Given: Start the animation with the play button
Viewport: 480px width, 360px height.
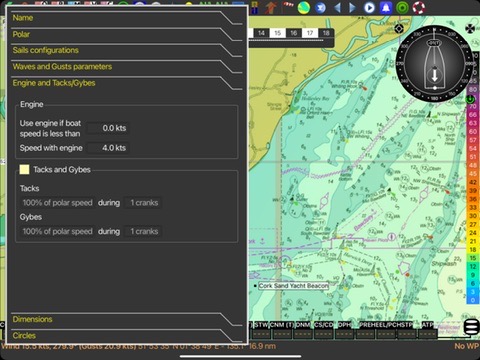Looking at the screenshot, I should point(369,8).
